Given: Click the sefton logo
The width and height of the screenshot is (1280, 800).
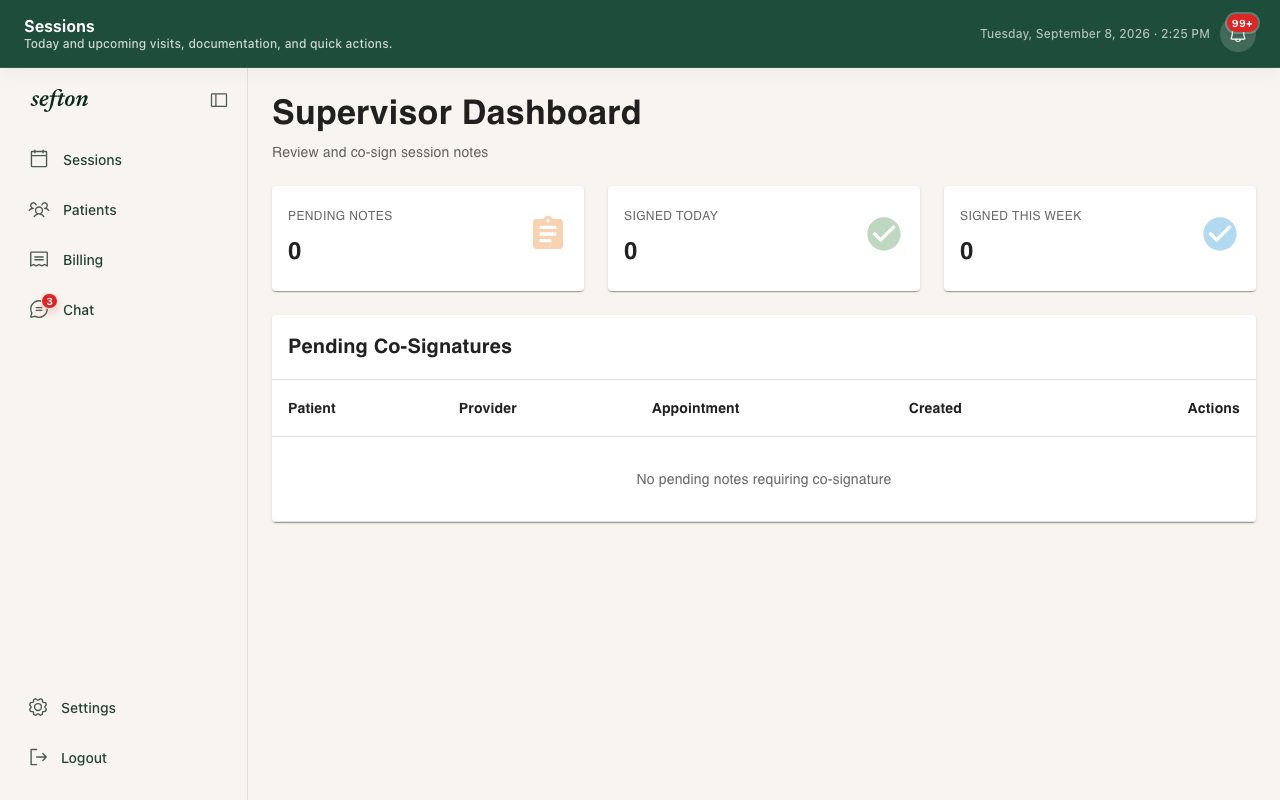Looking at the screenshot, I should point(59,99).
